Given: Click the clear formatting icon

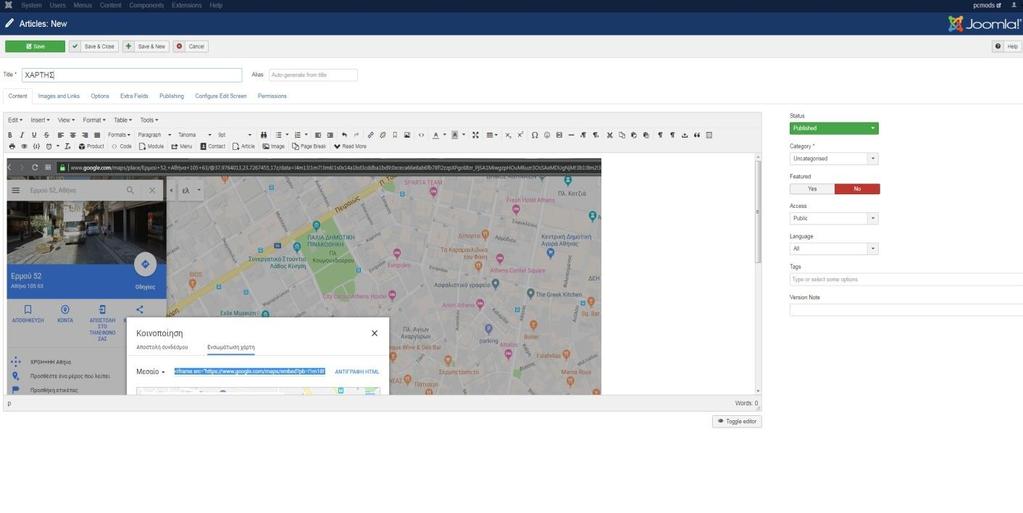Looking at the screenshot, I should click(67, 146).
